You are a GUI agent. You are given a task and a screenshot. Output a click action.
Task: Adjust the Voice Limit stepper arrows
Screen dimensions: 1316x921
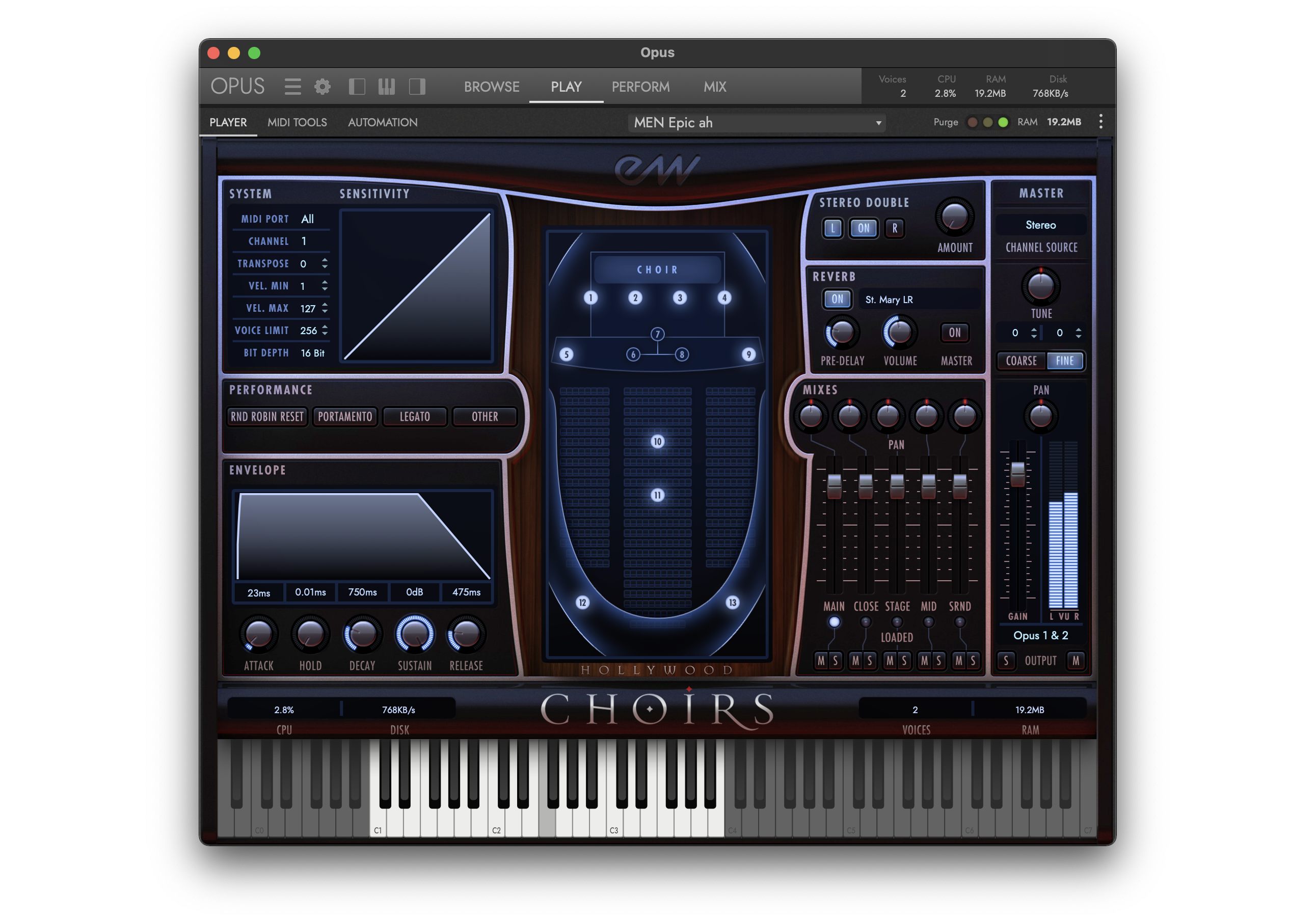pos(325,330)
